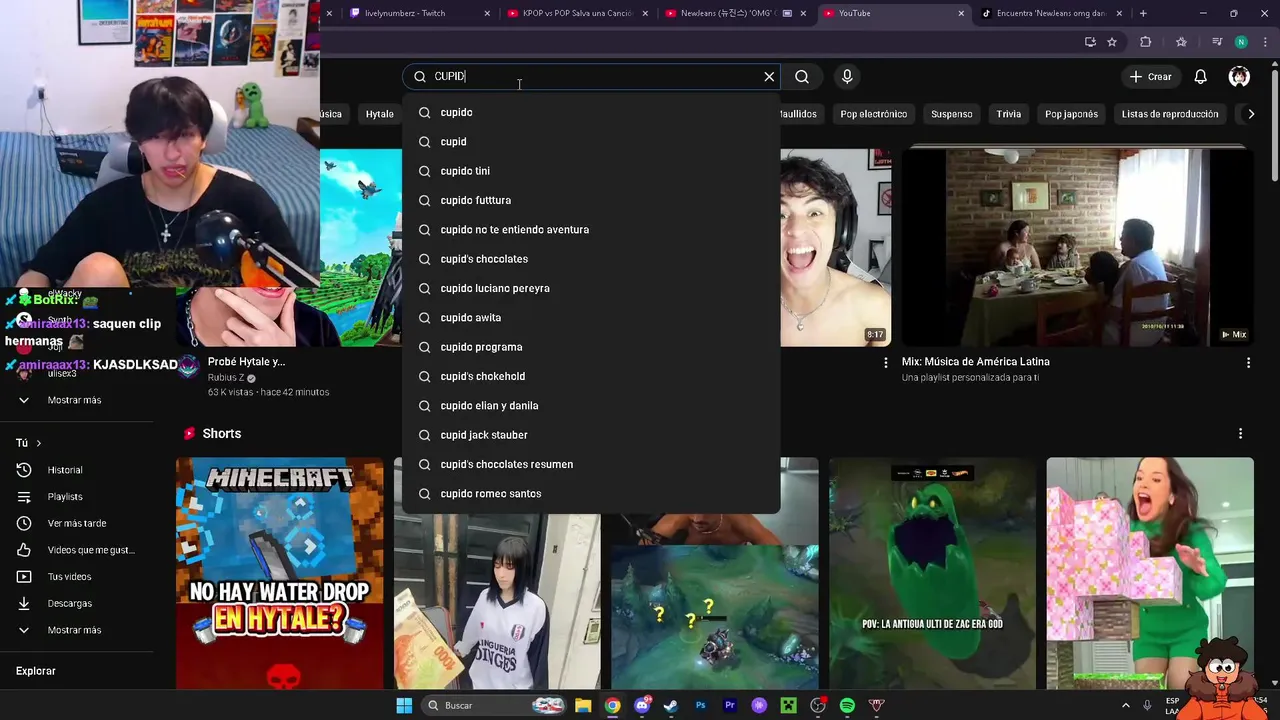1280x720 pixels.
Task: Pick "cupido no te entiendo aventura"
Action: pyautogui.click(x=591, y=230)
